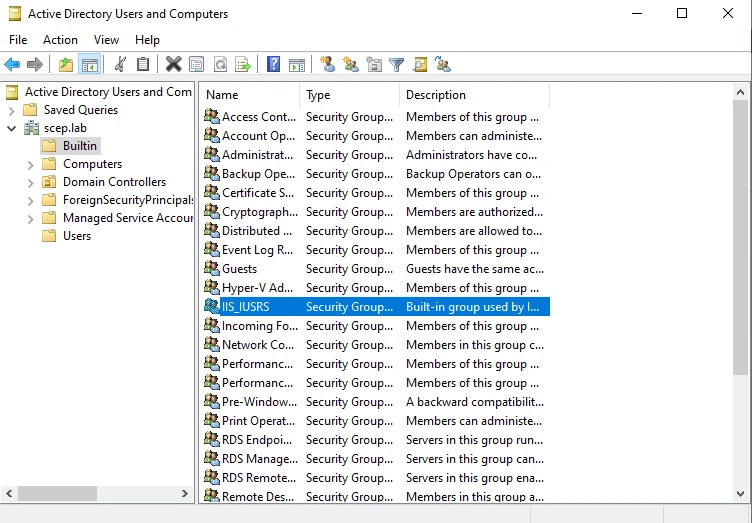Expand the Saved Queries node
Image resolution: width=752 pixels, height=523 pixels.
click(x=12, y=111)
